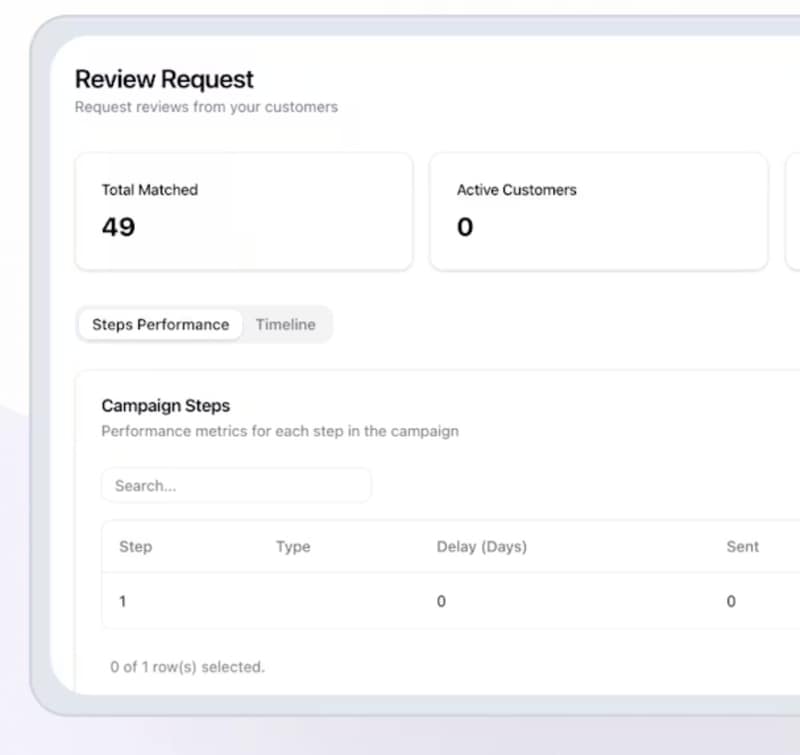Screen dimensions: 800x755
Task: Click the Delay value in step 1 row
Action: 441,601
